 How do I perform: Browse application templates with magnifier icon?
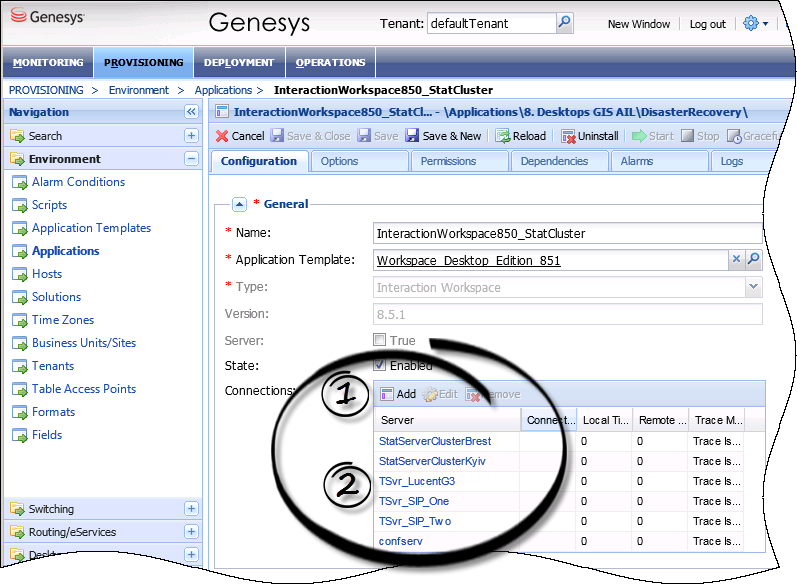tap(754, 260)
